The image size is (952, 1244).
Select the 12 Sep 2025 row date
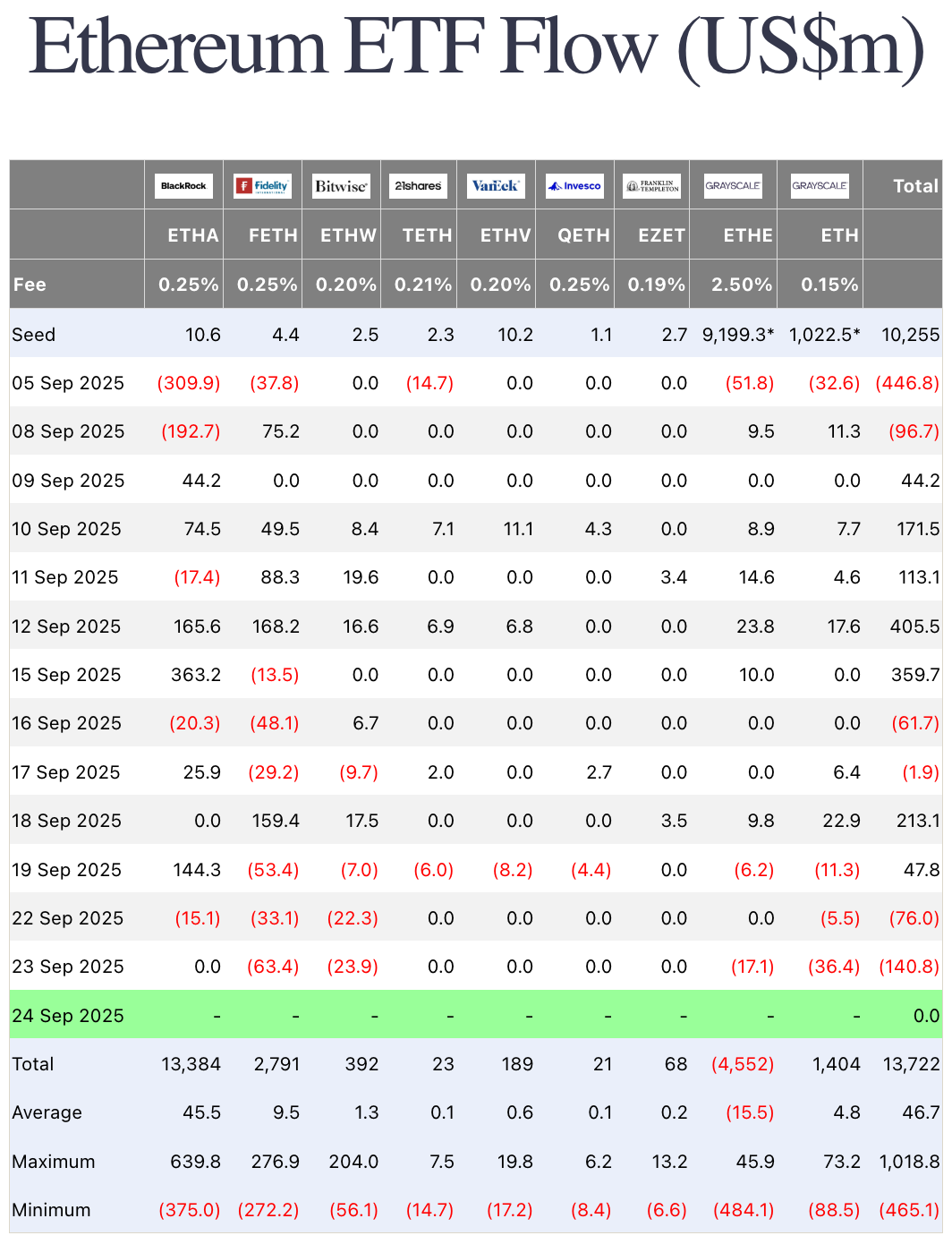pos(66,626)
